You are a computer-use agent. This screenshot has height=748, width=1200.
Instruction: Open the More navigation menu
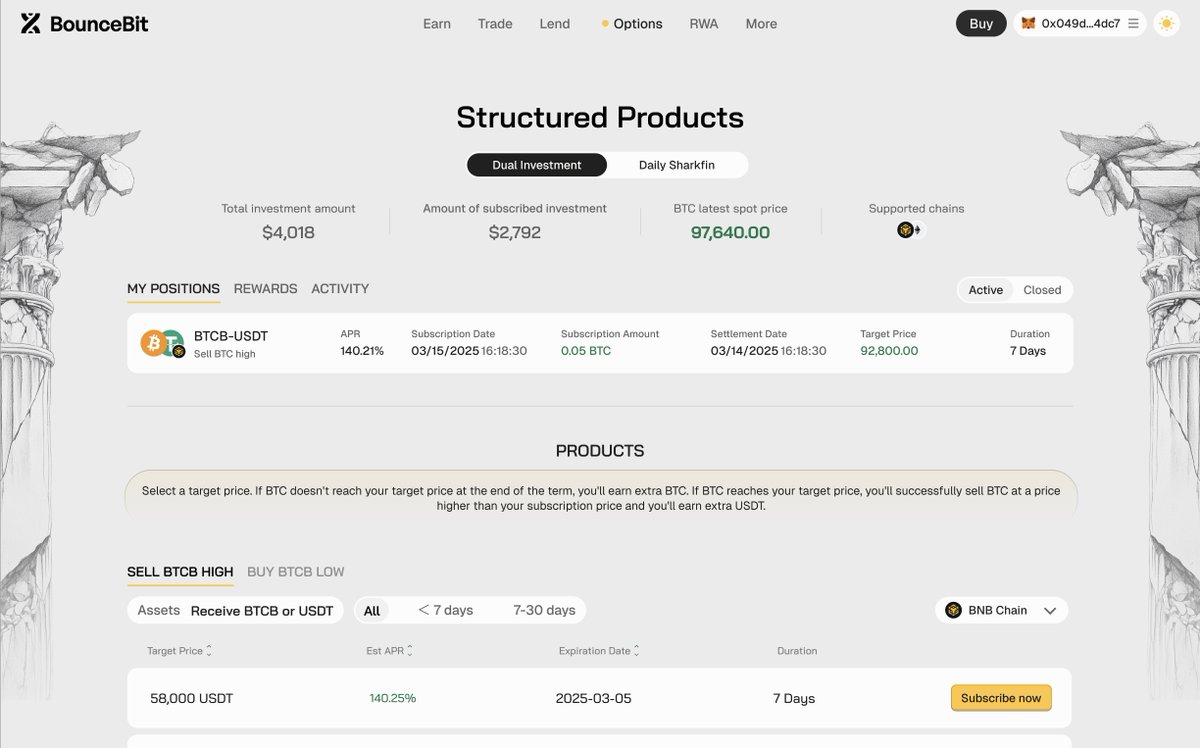coord(761,23)
